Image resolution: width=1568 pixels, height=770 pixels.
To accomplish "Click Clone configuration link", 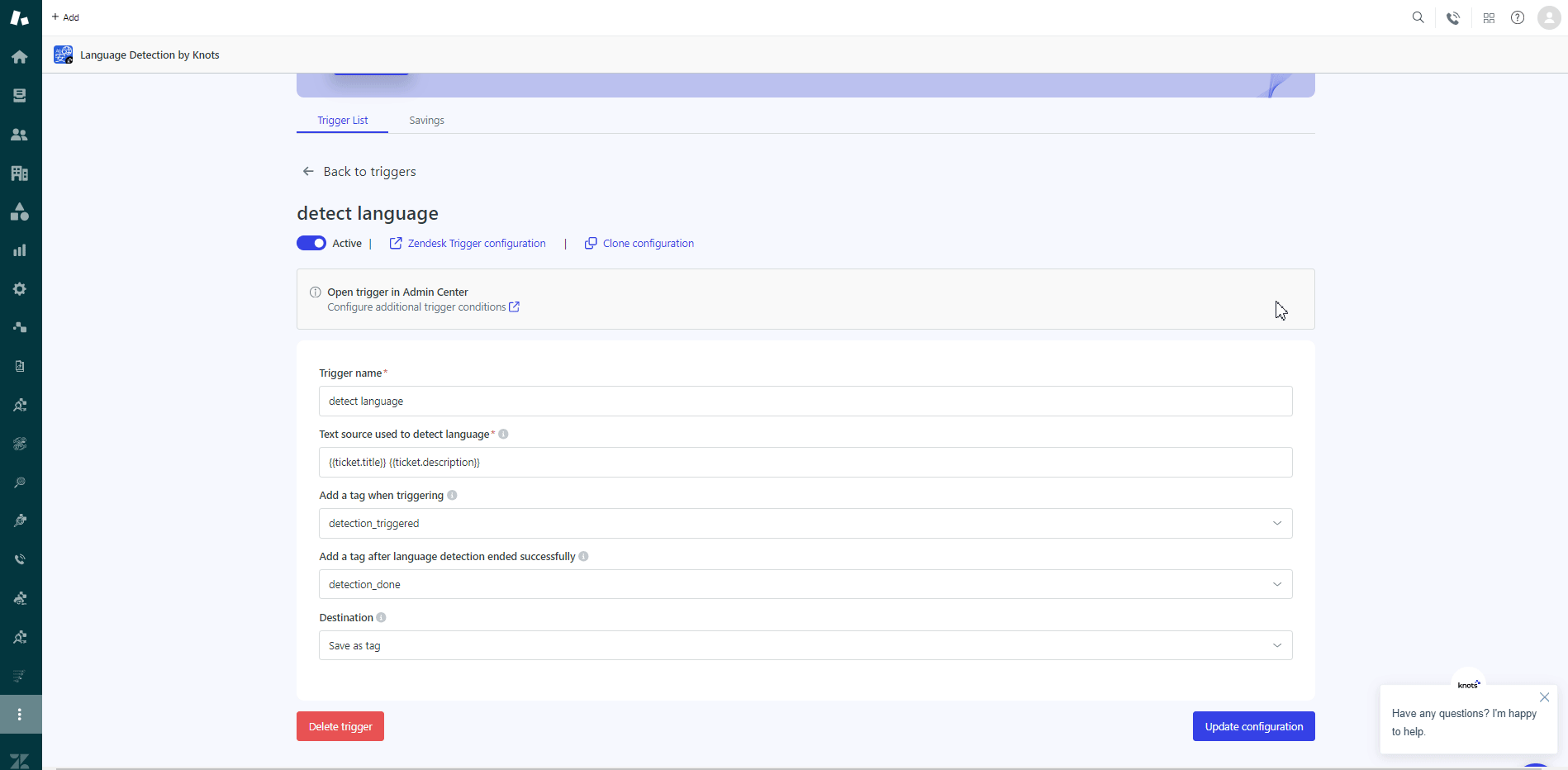I will coord(639,243).
